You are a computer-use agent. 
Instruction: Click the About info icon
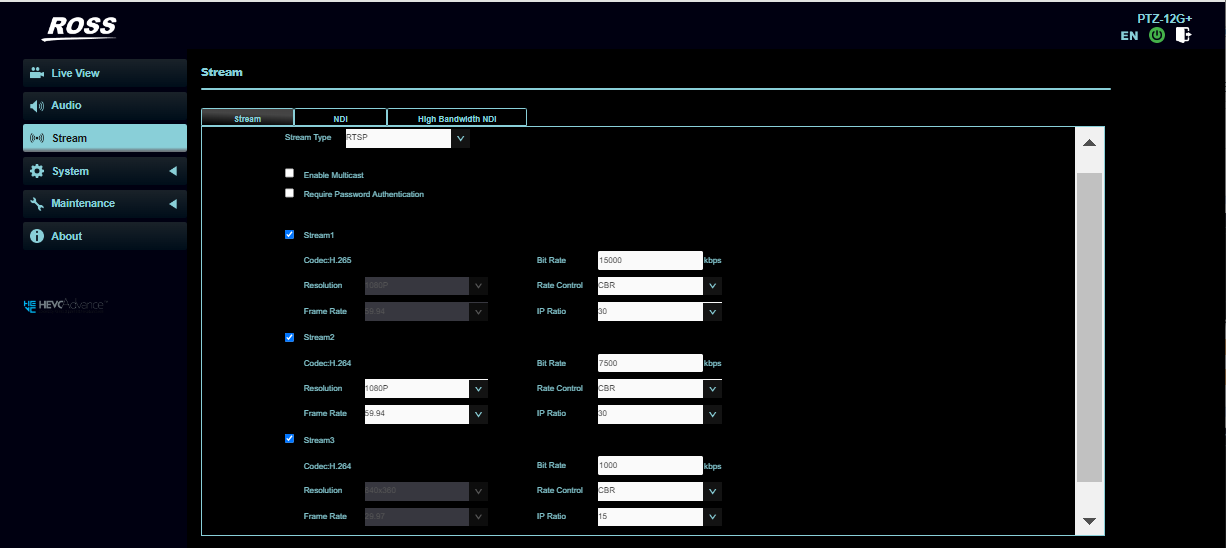(x=37, y=236)
